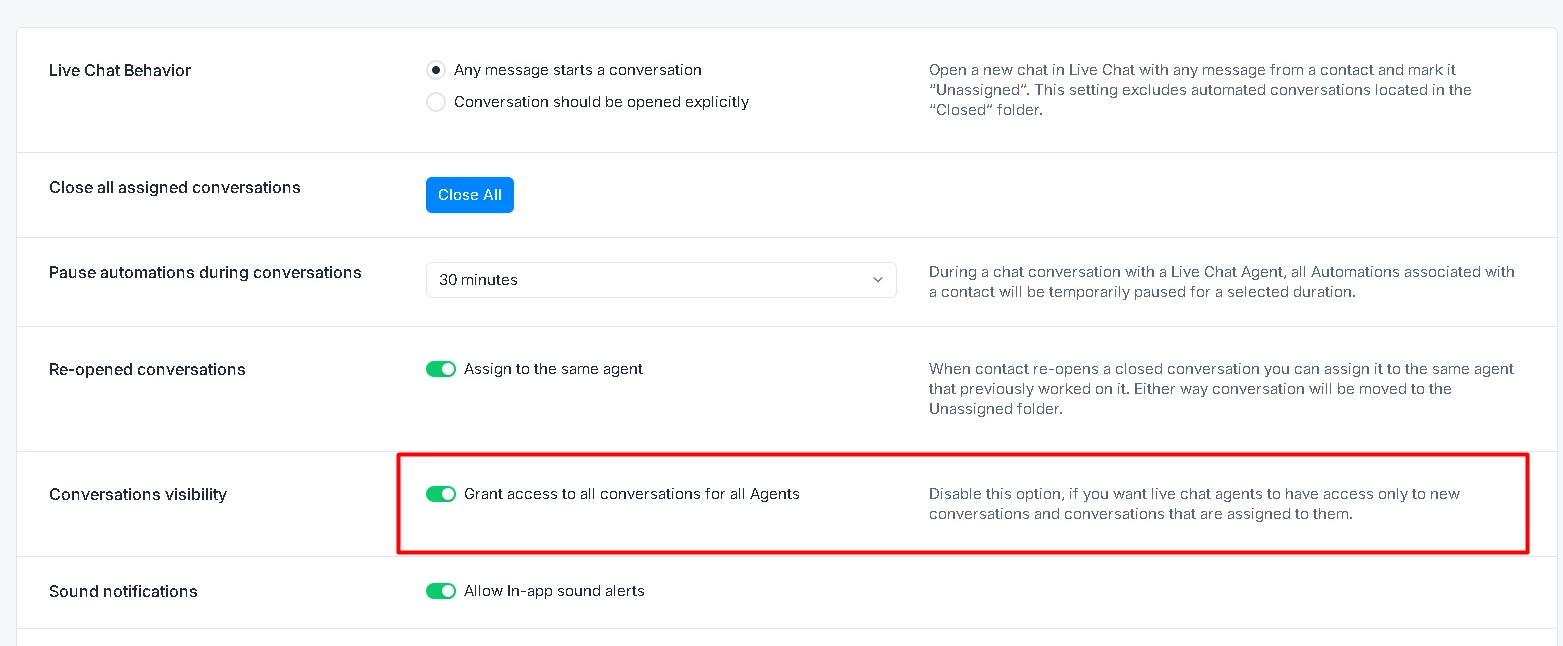Image resolution: width=1563 pixels, height=646 pixels.
Task: Click the conversations visibility description text
Action: coord(1195,504)
